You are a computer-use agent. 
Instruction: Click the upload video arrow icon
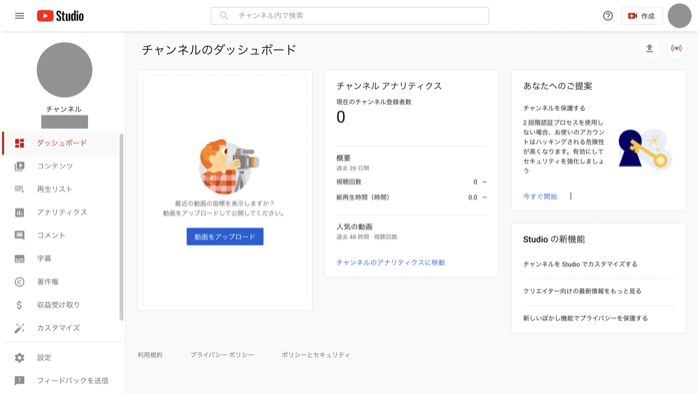pyautogui.click(x=650, y=48)
